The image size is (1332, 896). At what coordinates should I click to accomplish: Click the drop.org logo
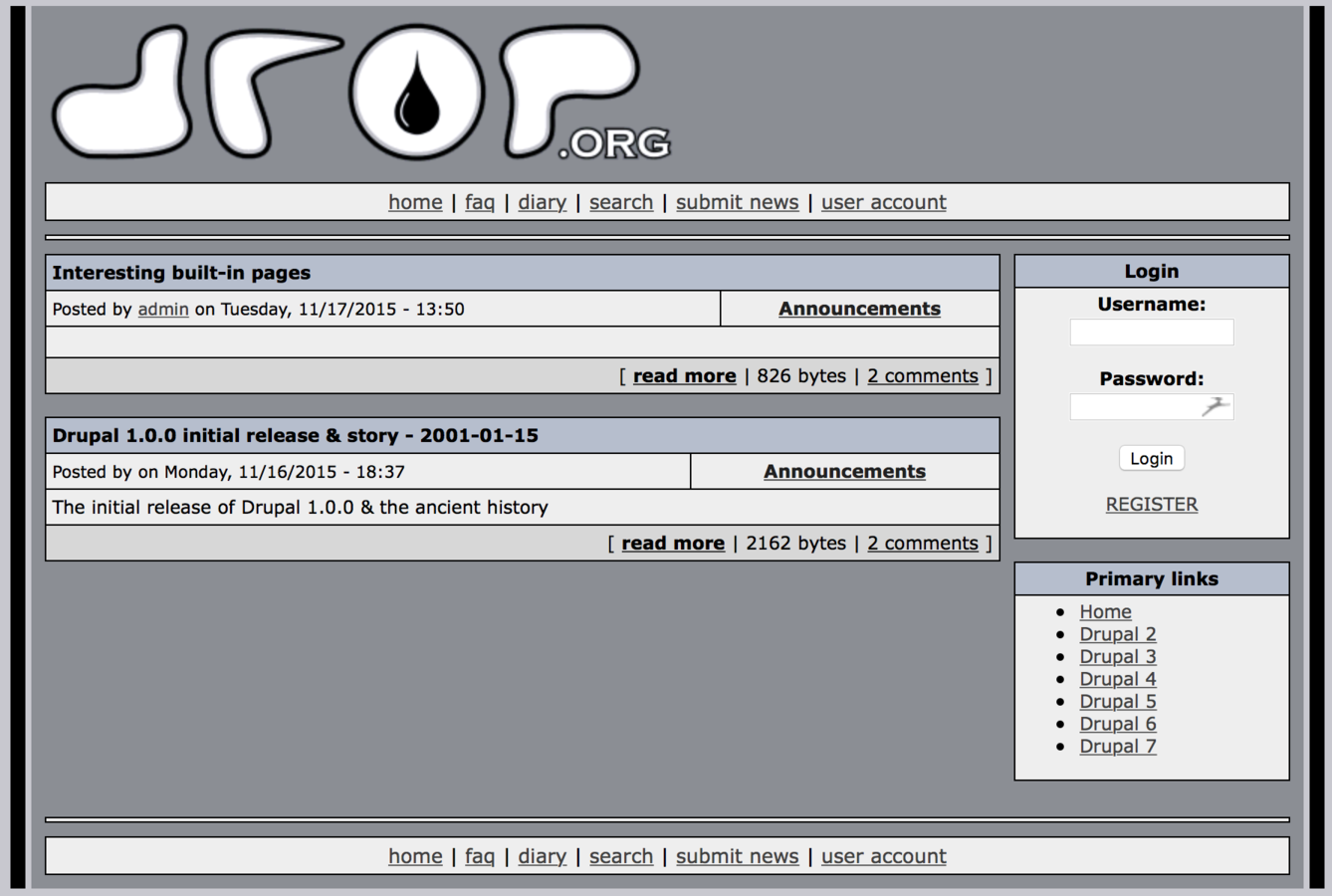click(361, 93)
